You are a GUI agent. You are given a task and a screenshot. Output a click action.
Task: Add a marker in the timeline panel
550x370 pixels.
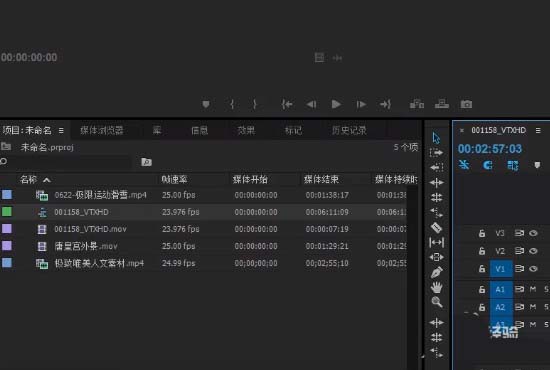[537, 165]
